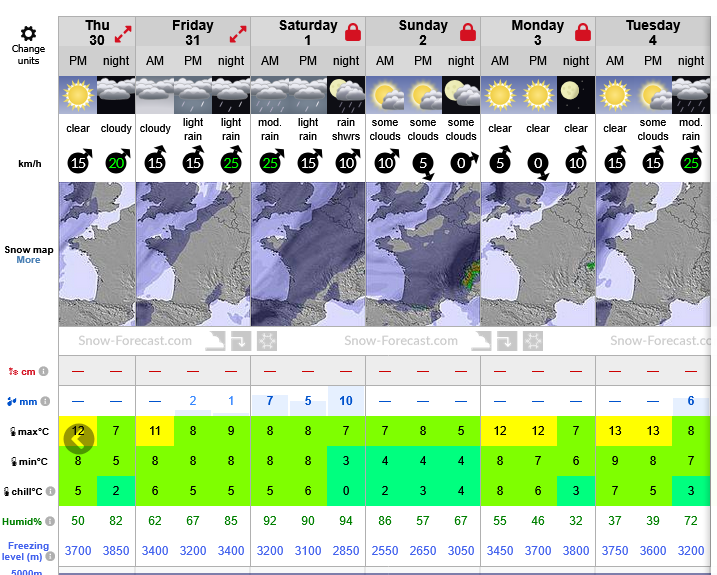Select the Tuesday 4 day header
717x575 pixels.
(653, 32)
